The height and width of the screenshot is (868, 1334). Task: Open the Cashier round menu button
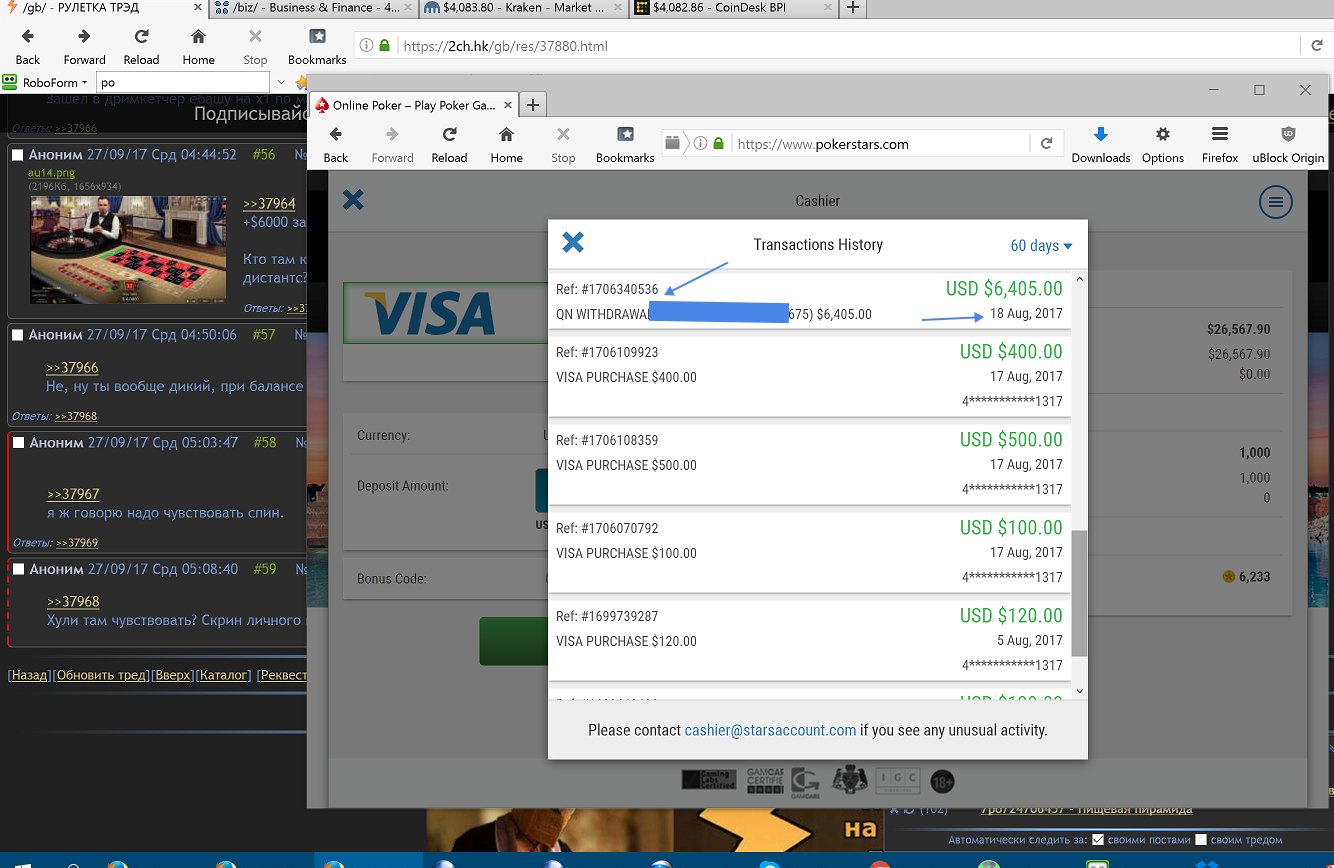click(x=1275, y=202)
